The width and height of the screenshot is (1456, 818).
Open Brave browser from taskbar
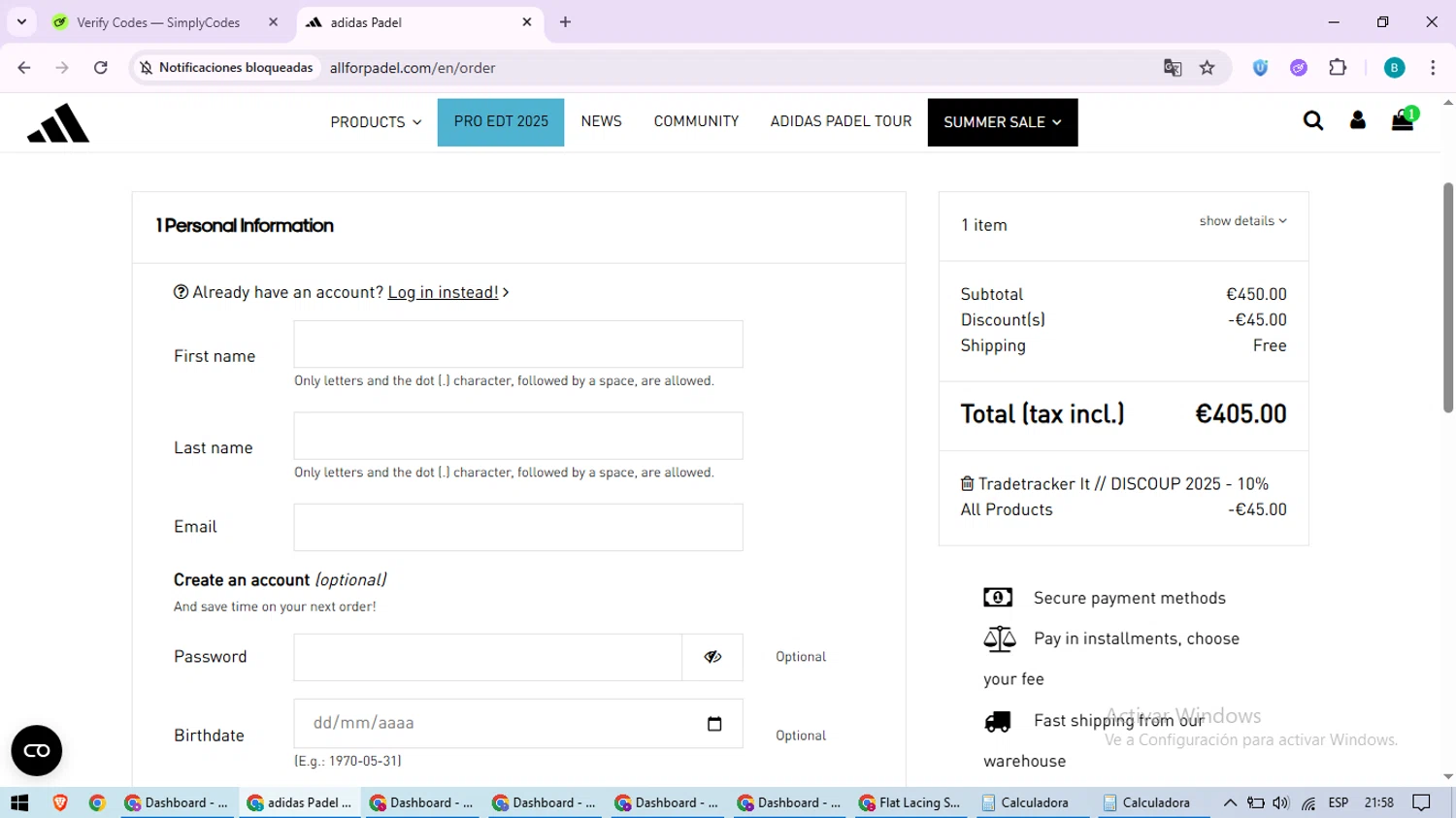(x=60, y=802)
